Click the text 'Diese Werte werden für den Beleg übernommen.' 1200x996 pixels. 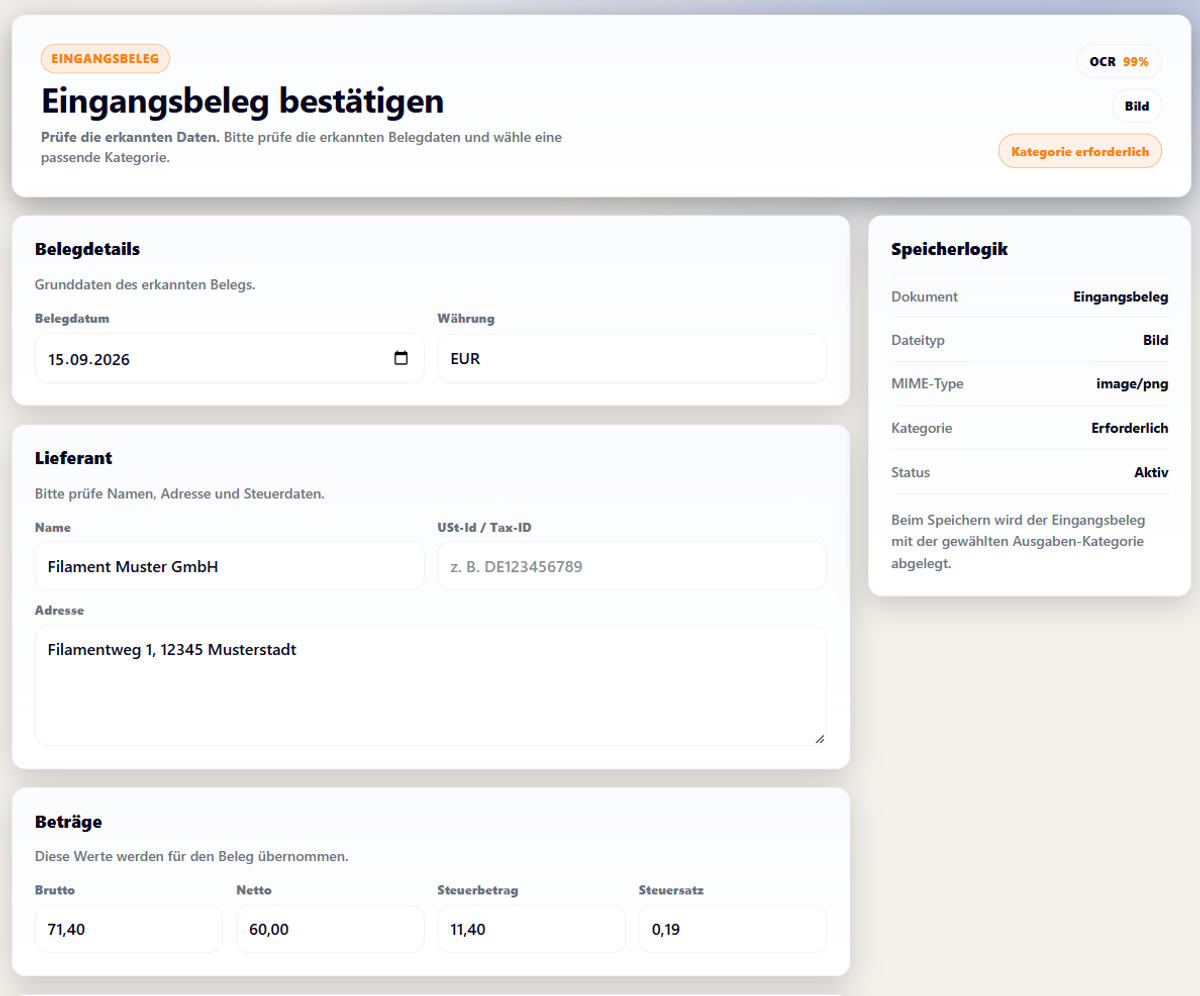pyautogui.click(x=191, y=857)
